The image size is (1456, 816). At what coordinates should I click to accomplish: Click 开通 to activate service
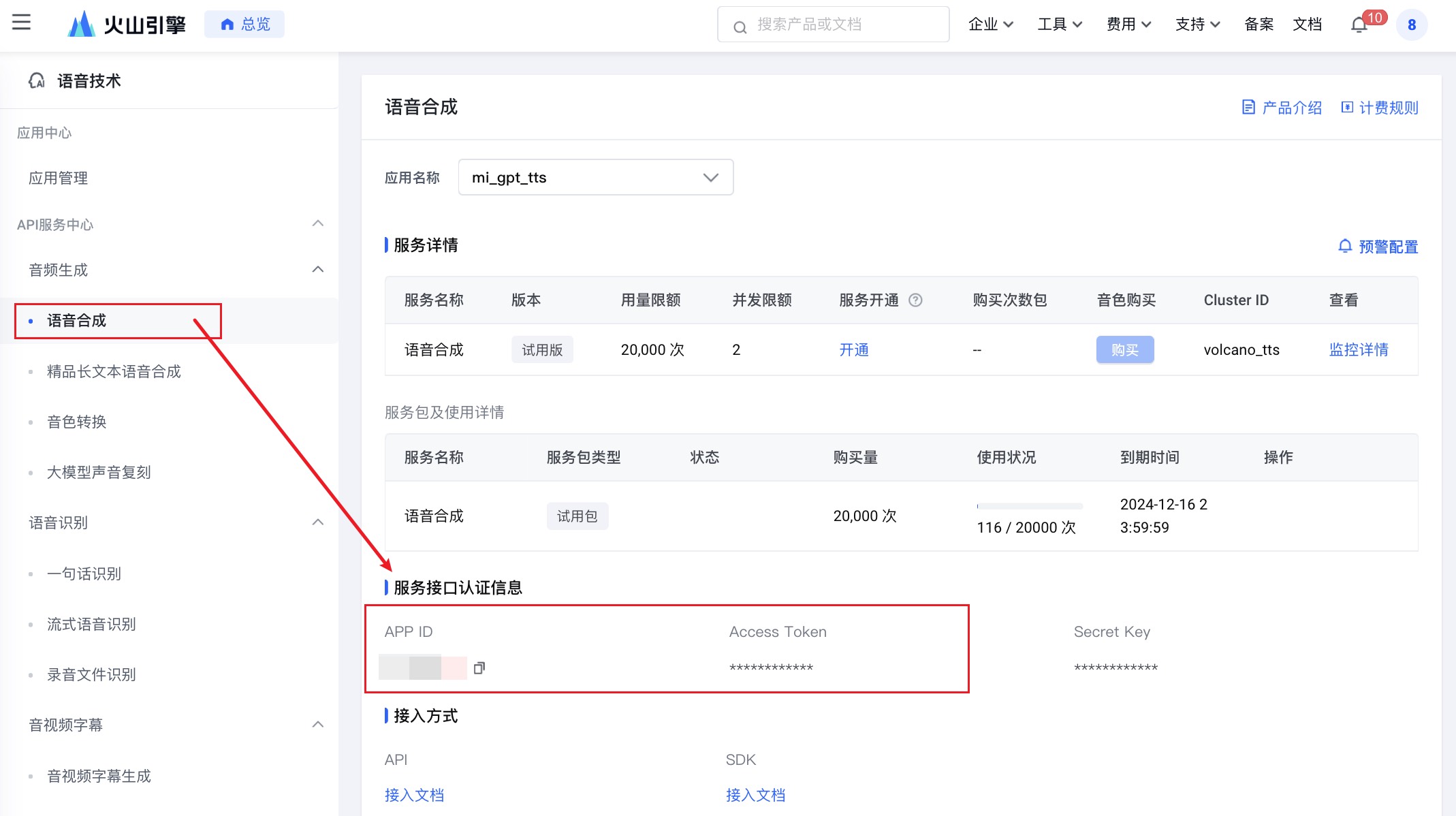tap(853, 350)
